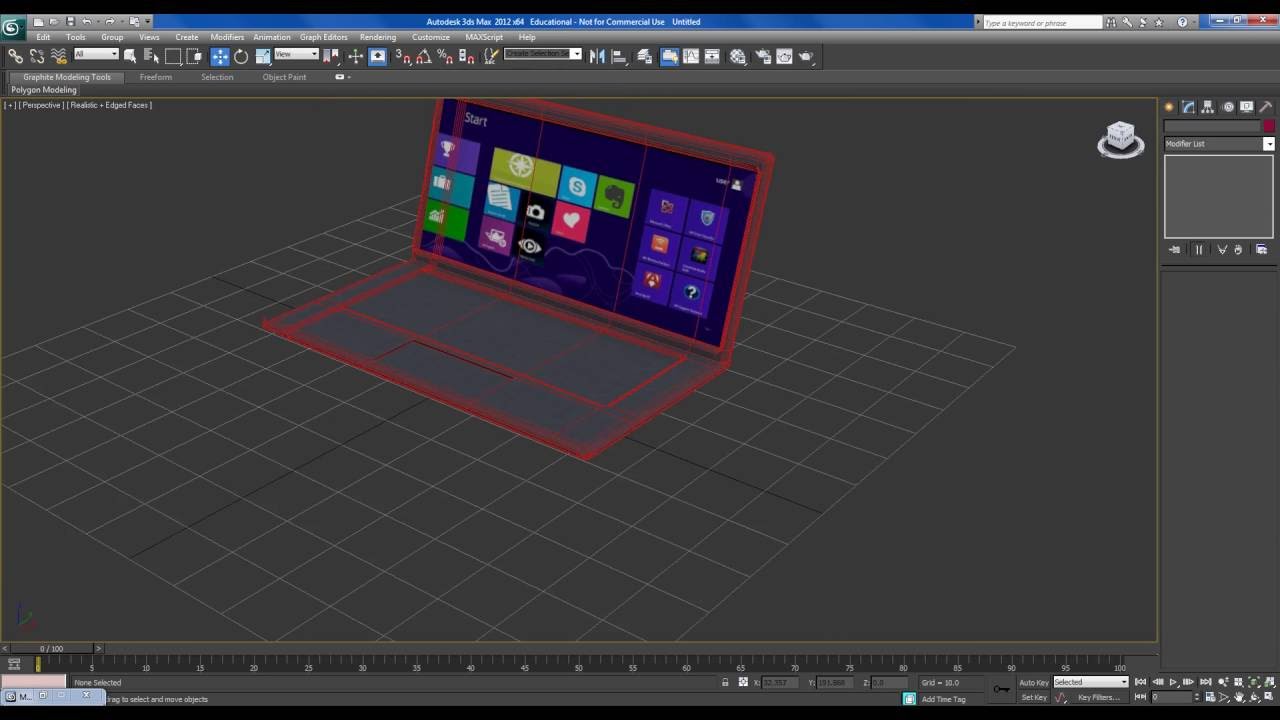The image size is (1280, 720).
Task: Open the Rendered Frame Window
Action: (x=784, y=57)
